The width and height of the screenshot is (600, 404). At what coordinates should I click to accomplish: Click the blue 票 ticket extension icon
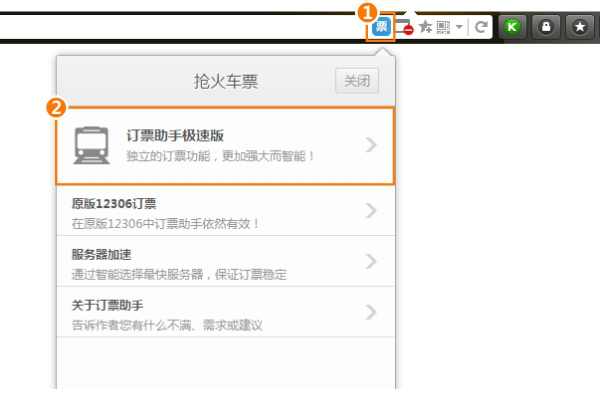tap(381, 27)
